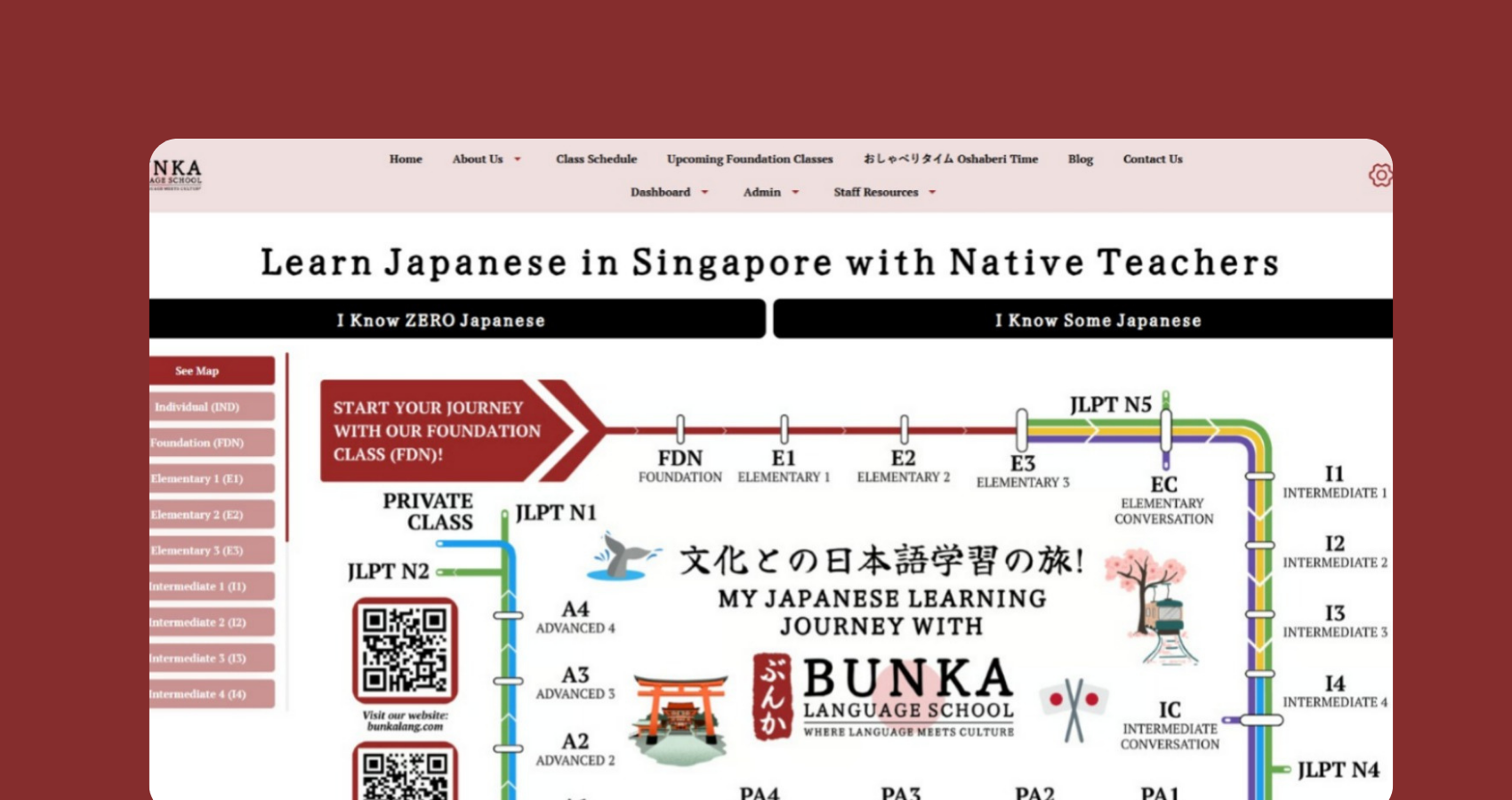Click the FDN Foundation station label
The height and width of the screenshot is (800, 1512).
point(680,466)
